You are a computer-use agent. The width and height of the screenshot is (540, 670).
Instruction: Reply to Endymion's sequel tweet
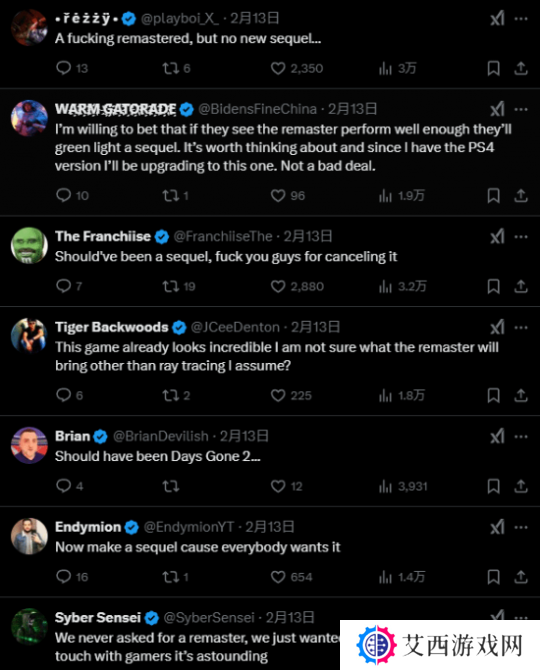64,576
